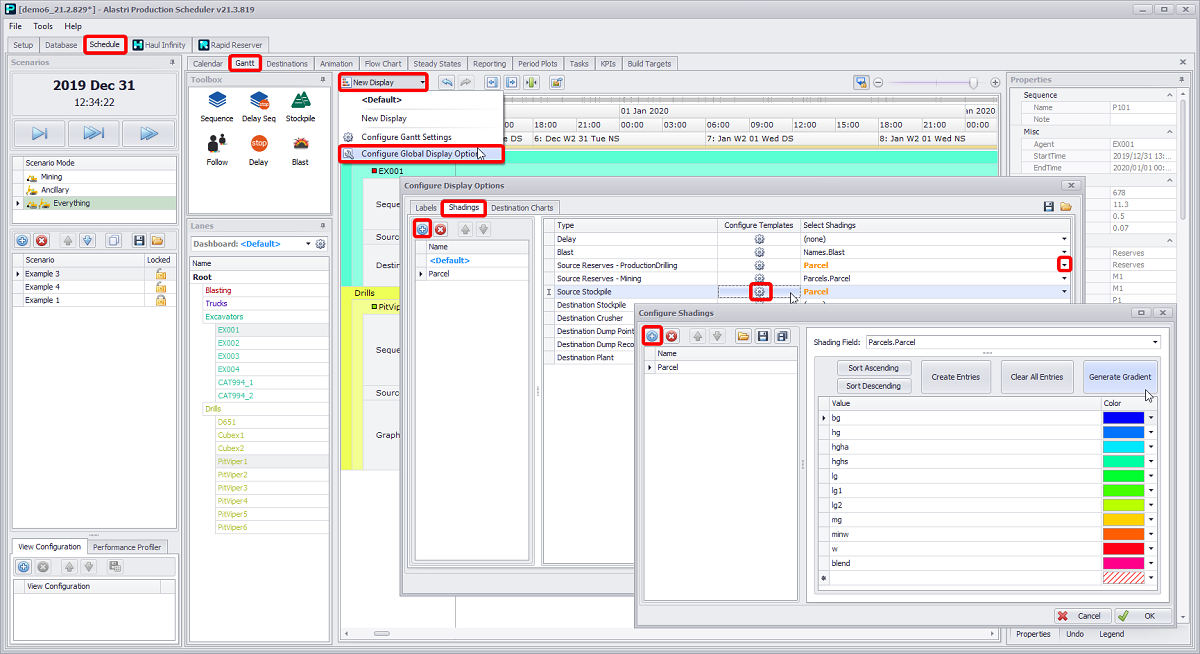Open folder icon in Configure Shadings toolbar

tap(743, 336)
